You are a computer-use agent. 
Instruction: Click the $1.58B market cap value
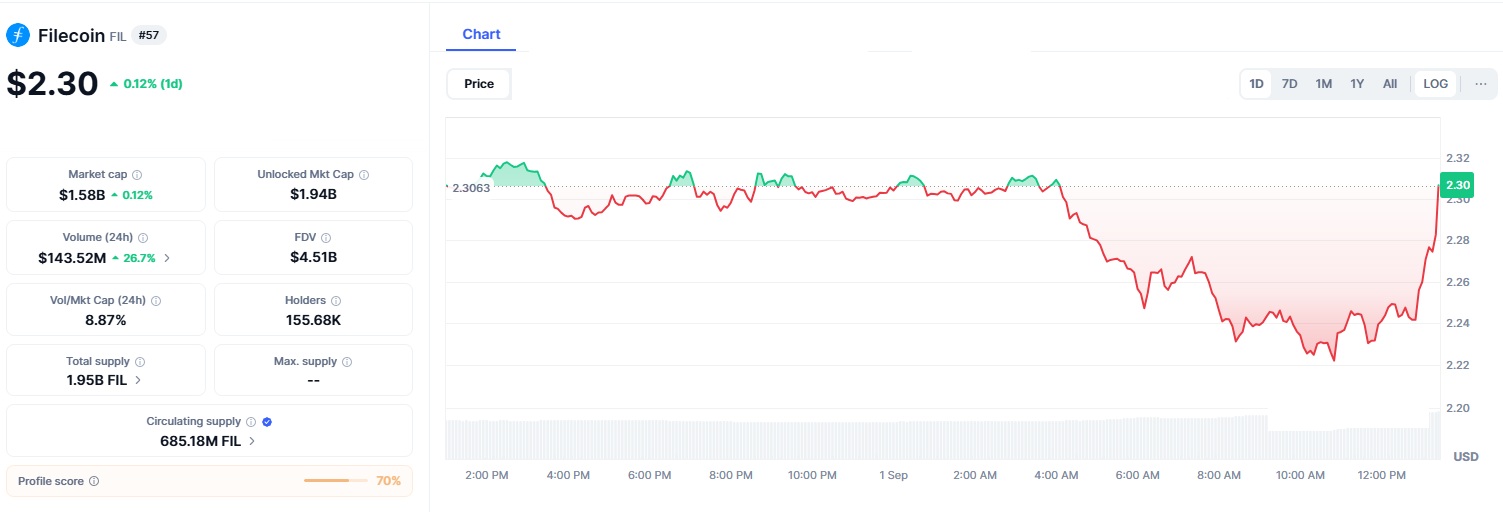[82, 195]
